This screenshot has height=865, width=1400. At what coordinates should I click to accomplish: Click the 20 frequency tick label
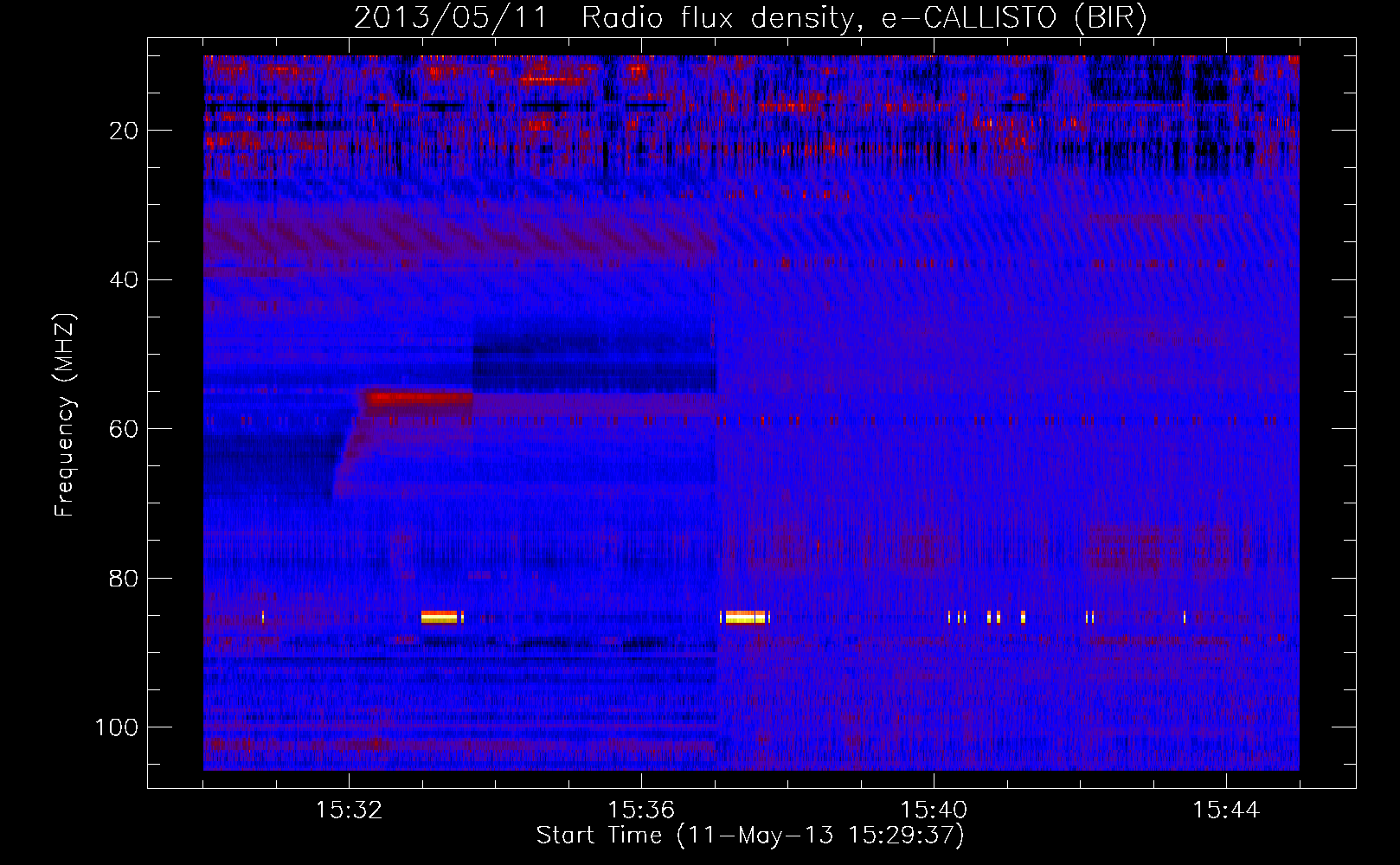pyautogui.click(x=124, y=131)
